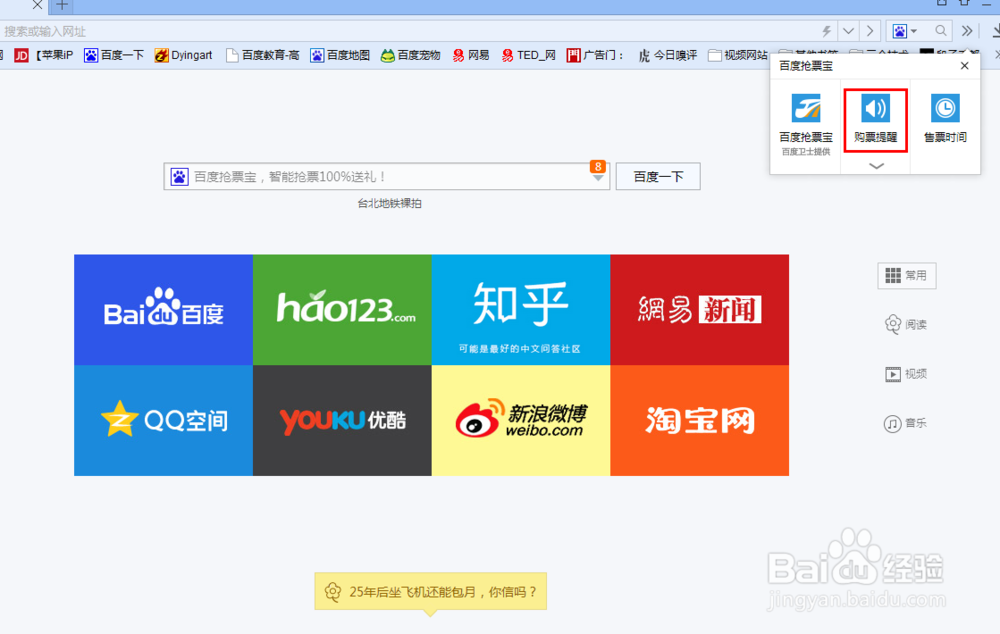Open the YOUKU 优酷 tile
Viewport: 1000px width, 634px height.
click(x=342, y=420)
